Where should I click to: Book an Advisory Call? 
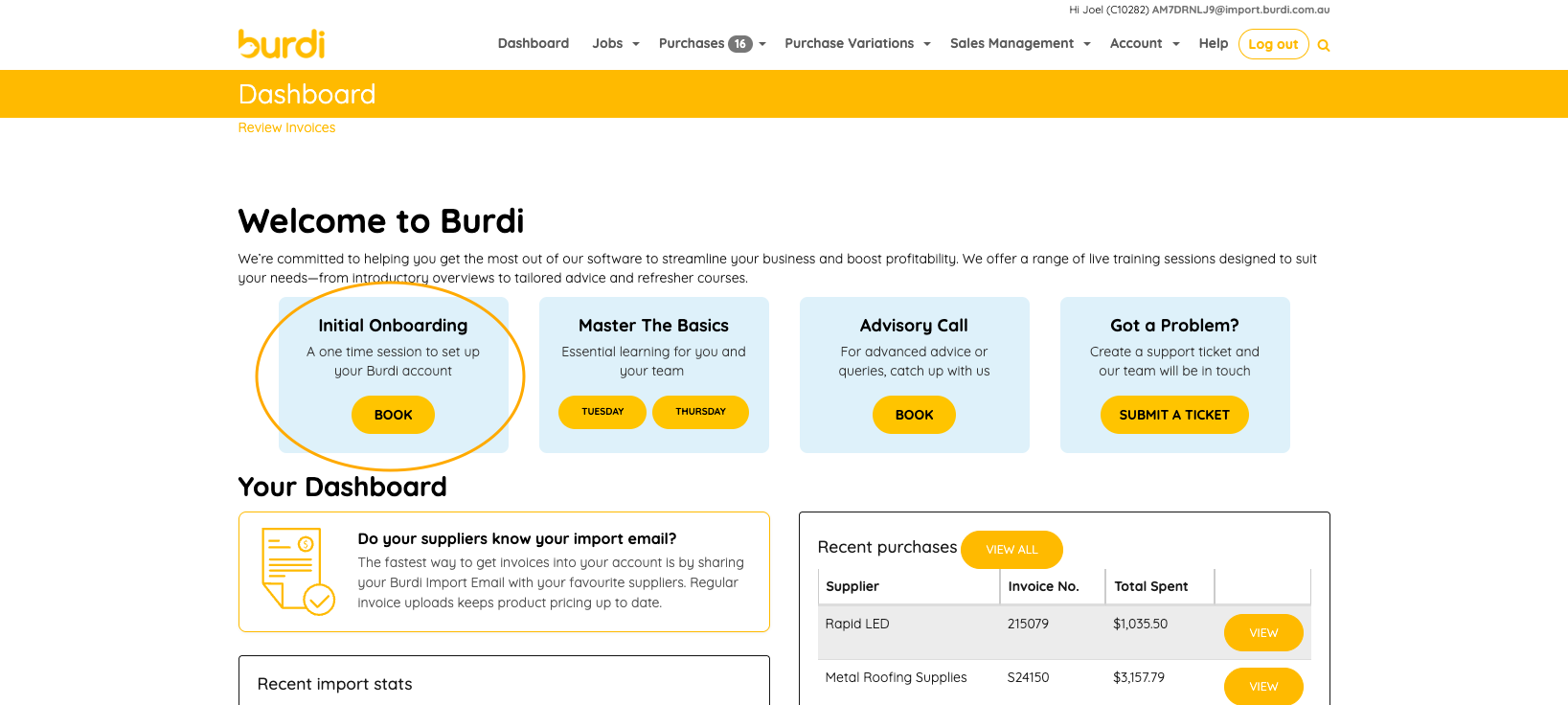(x=914, y=415)
